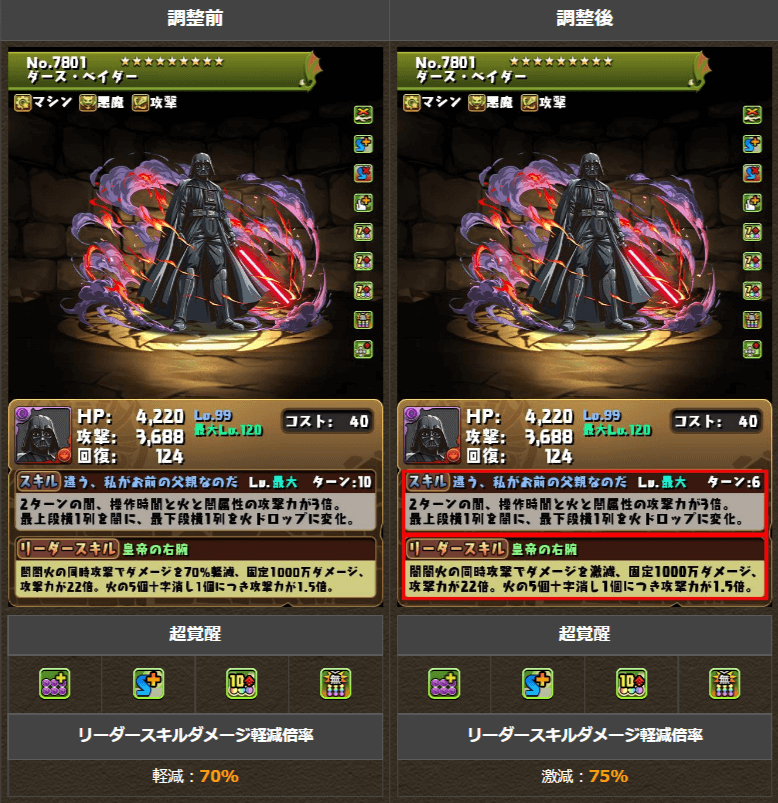Click the 10-combo super awakening icon under 調整後
Screen dimensions: 778x803
pos(631,684)
